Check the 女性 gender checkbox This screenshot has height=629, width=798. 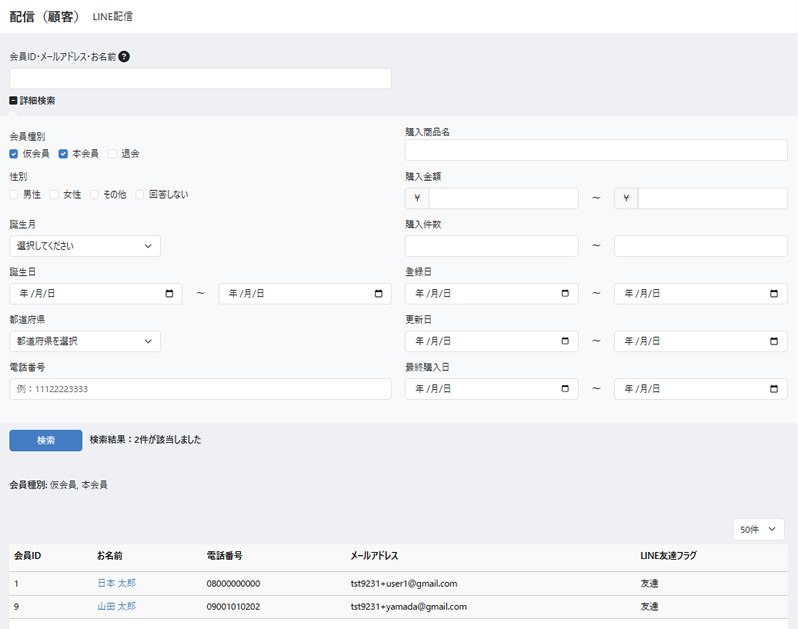click(x=54, y=194)
